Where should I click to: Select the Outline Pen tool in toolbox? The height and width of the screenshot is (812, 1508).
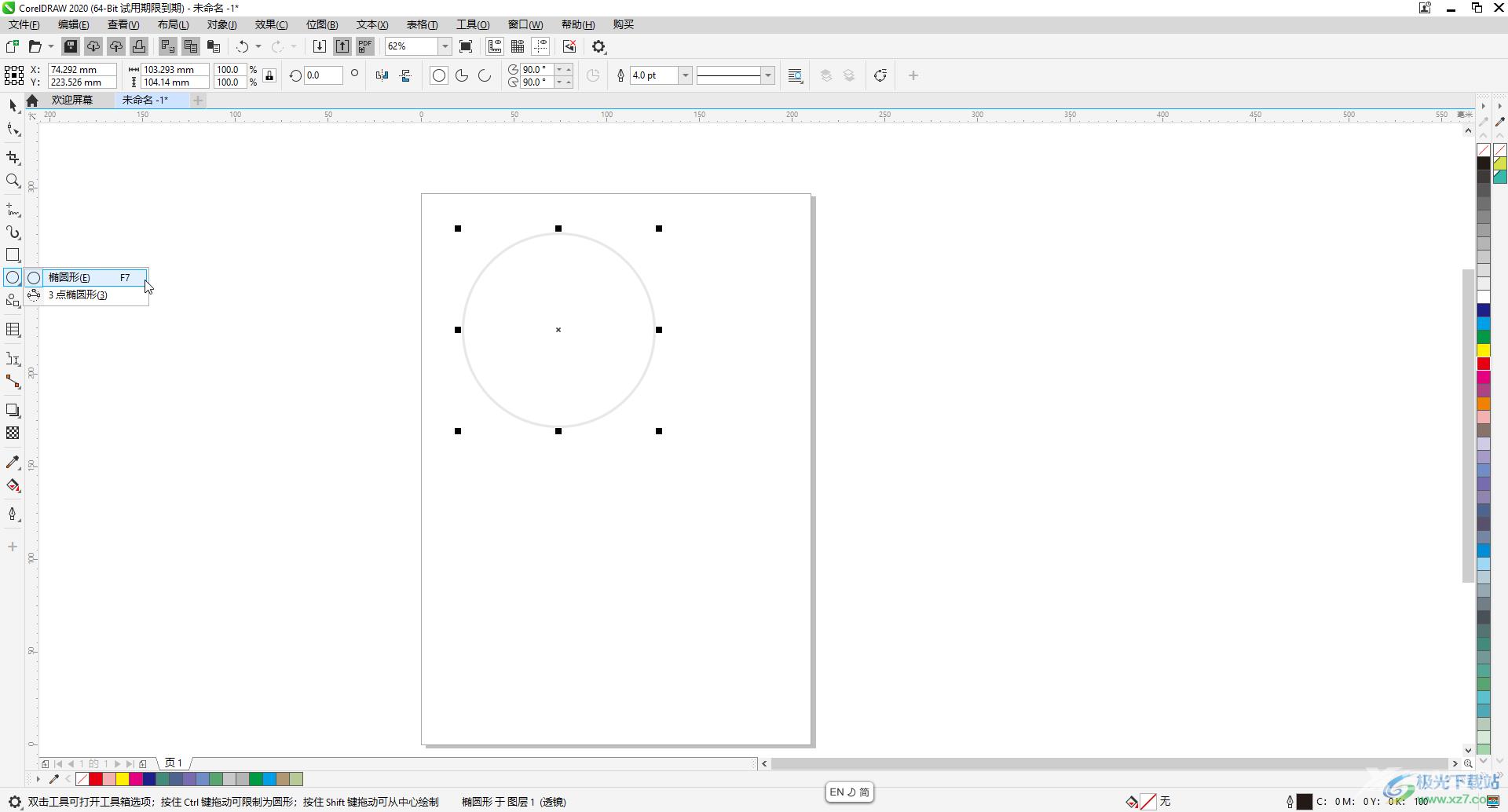coord(13,514)
